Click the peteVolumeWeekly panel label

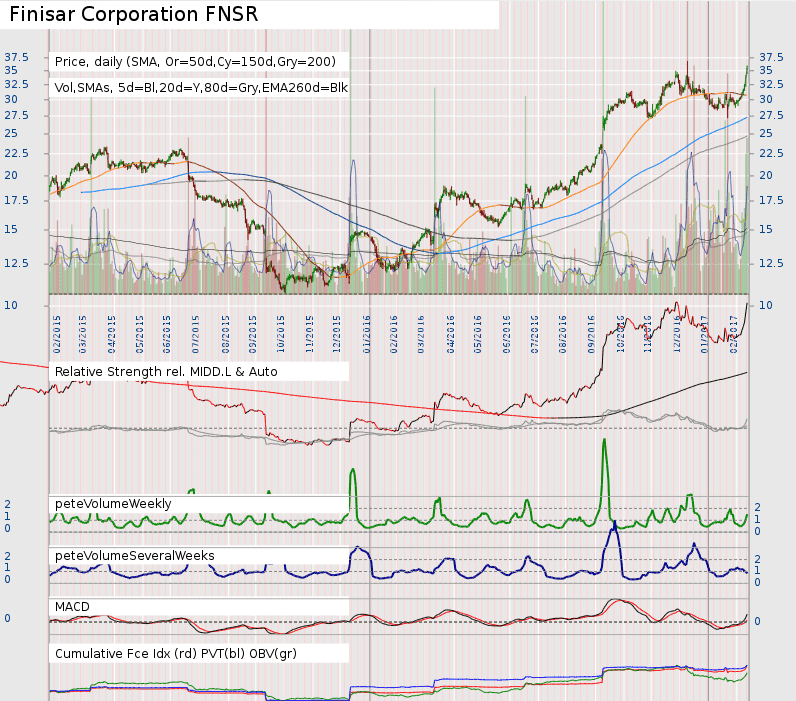tap(113, 504)
